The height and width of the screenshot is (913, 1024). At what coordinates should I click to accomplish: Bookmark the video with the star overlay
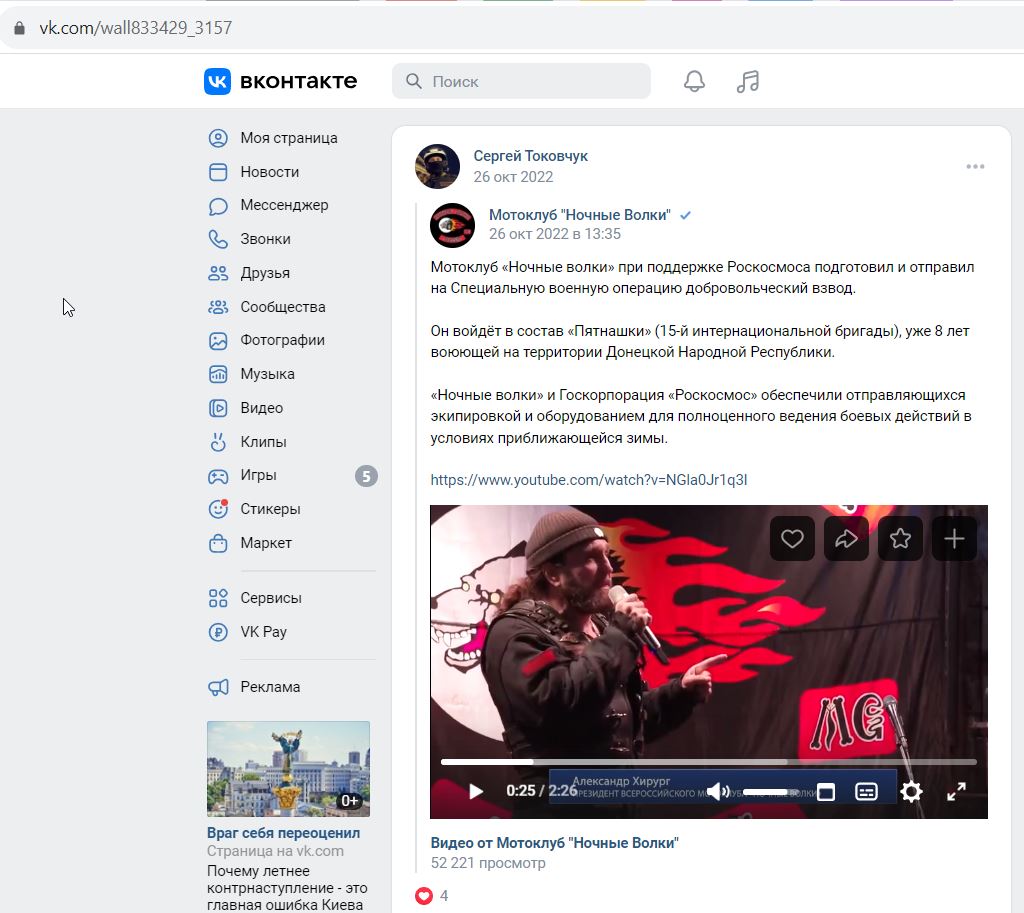pos(901,539)
